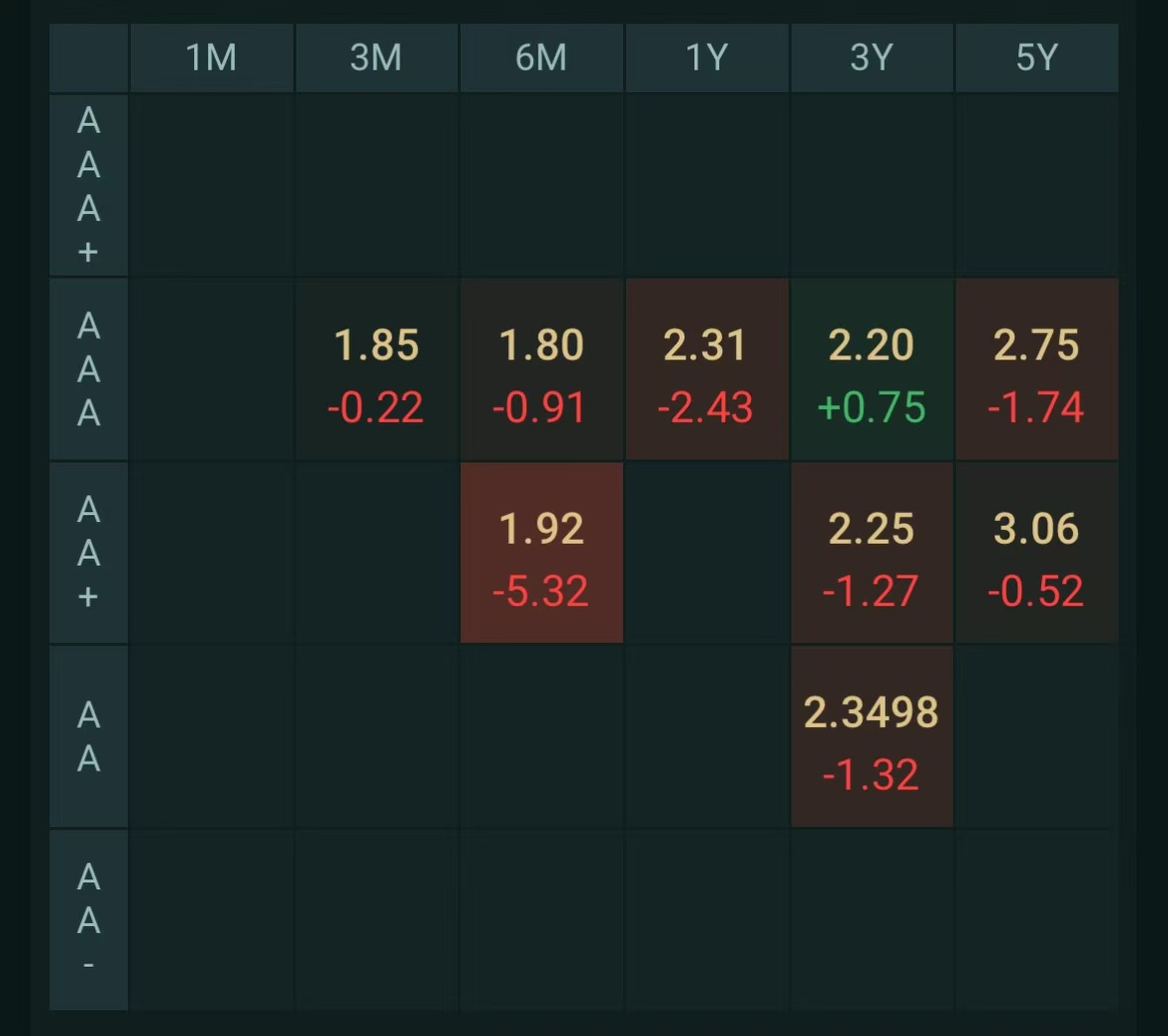1168x1036 pixels.
Task: Click the AAA+ rating row label
Action: point(88,184)
